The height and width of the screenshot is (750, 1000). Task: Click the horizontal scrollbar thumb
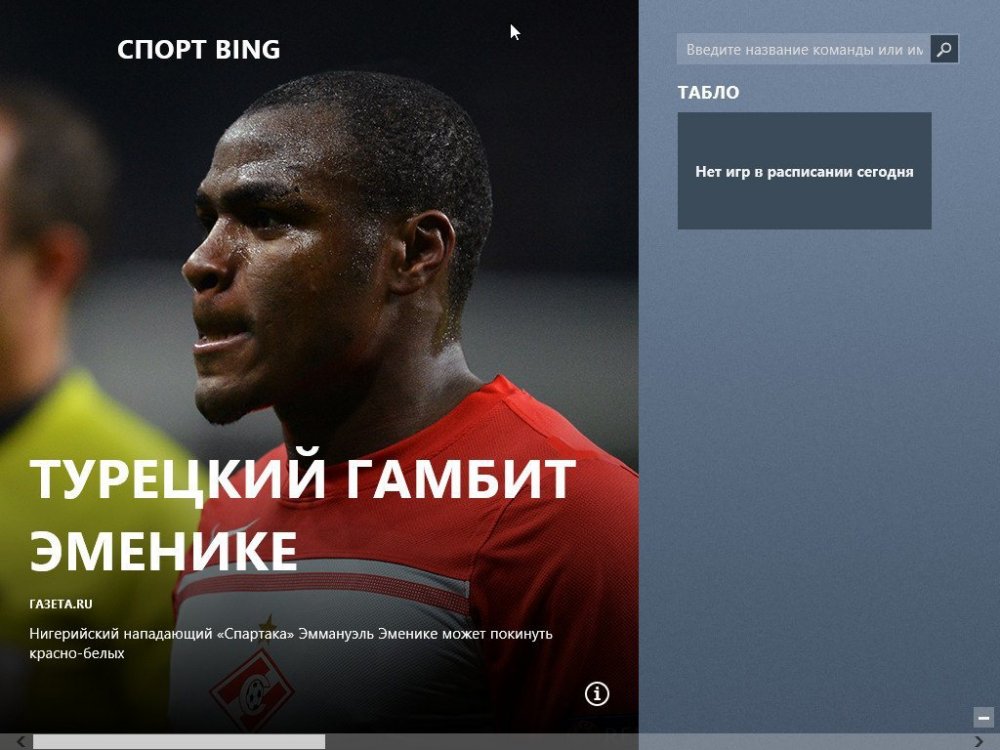(x=179, y=742)
